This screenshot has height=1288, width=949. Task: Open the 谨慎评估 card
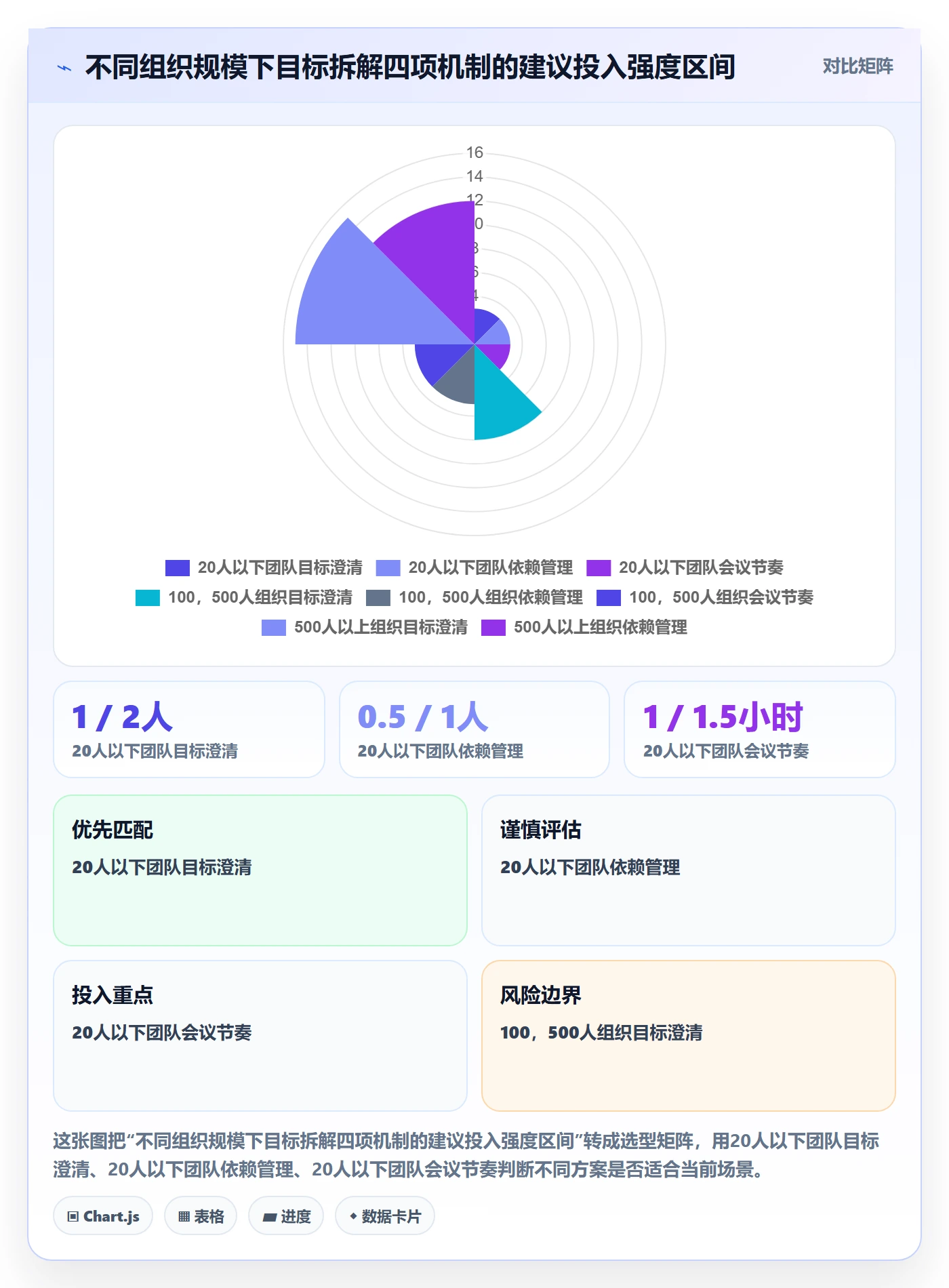(x=689, y=870)
